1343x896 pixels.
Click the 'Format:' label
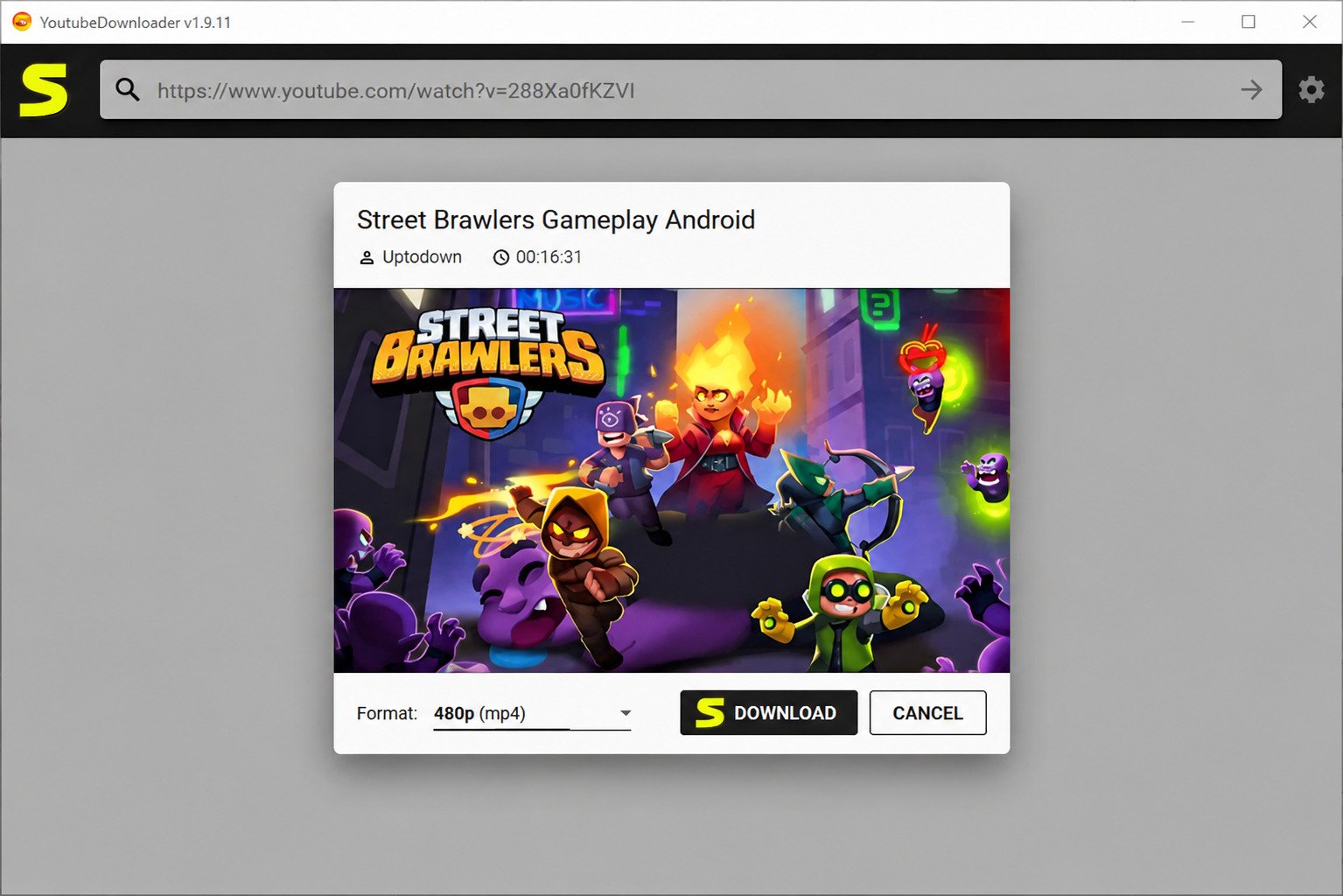[x=387, y=713]
